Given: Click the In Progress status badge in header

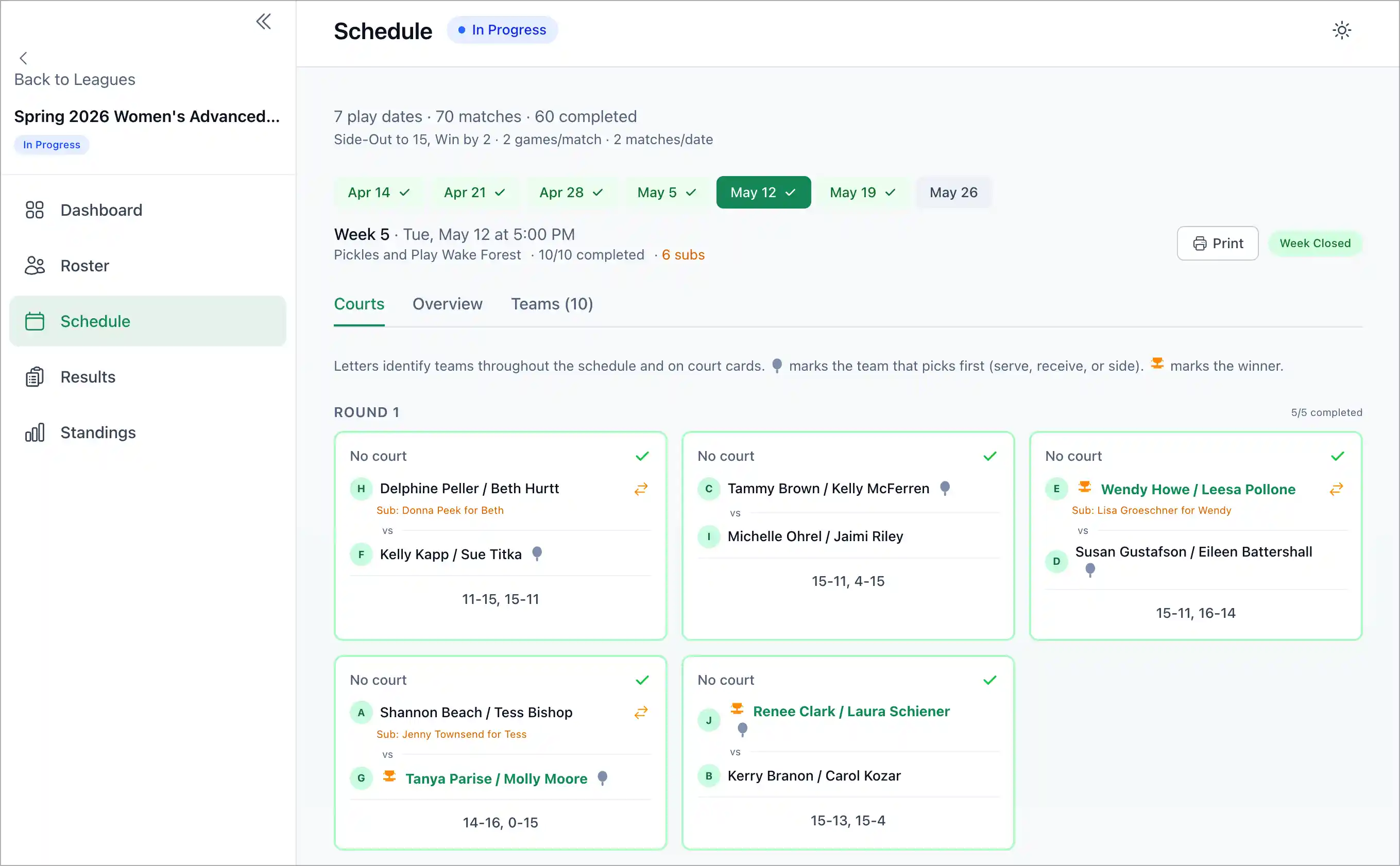Looking at the screenshot, I should click(502, 30).
